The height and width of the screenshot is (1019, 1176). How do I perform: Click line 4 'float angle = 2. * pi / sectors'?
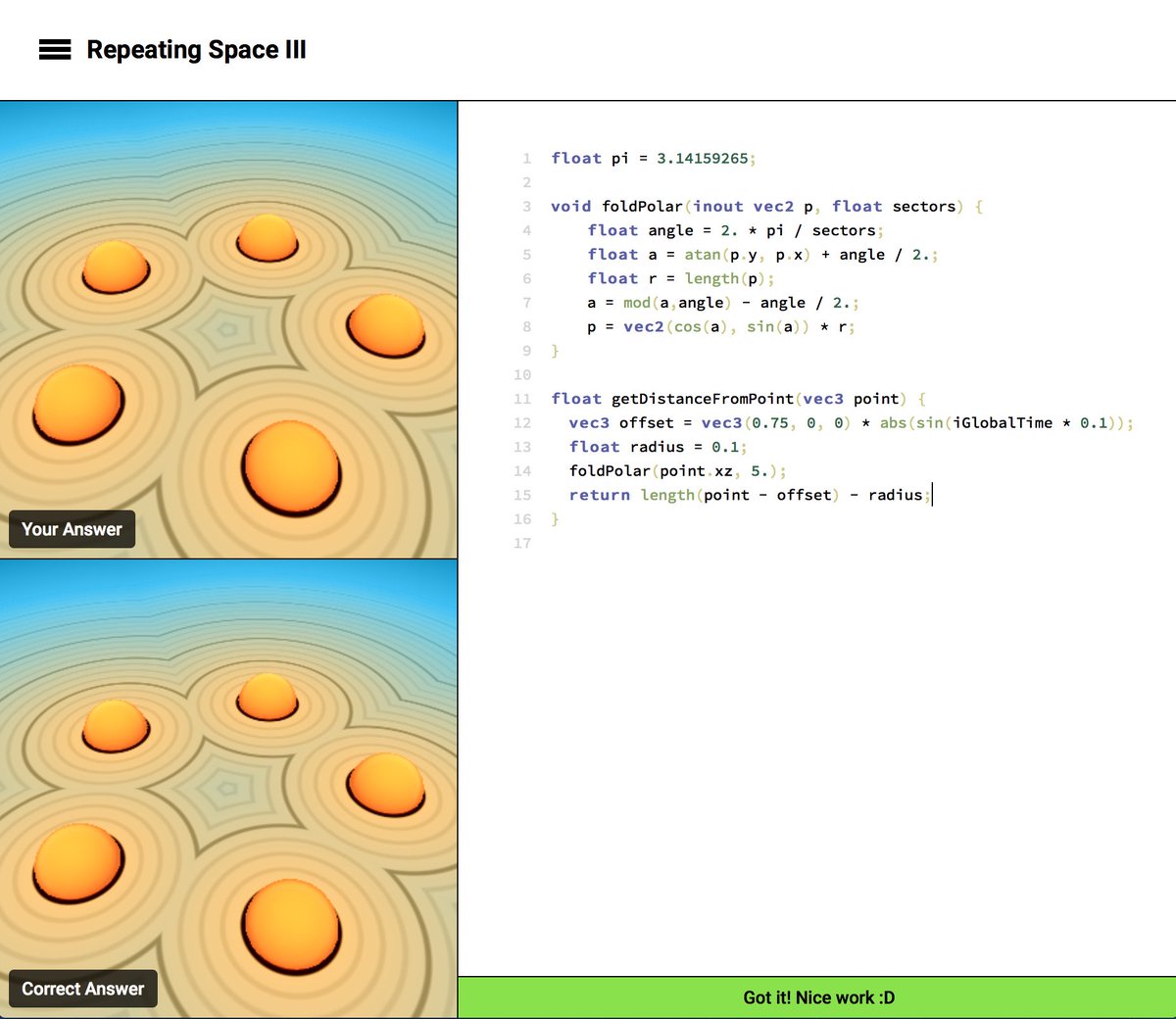pos(735,230)
